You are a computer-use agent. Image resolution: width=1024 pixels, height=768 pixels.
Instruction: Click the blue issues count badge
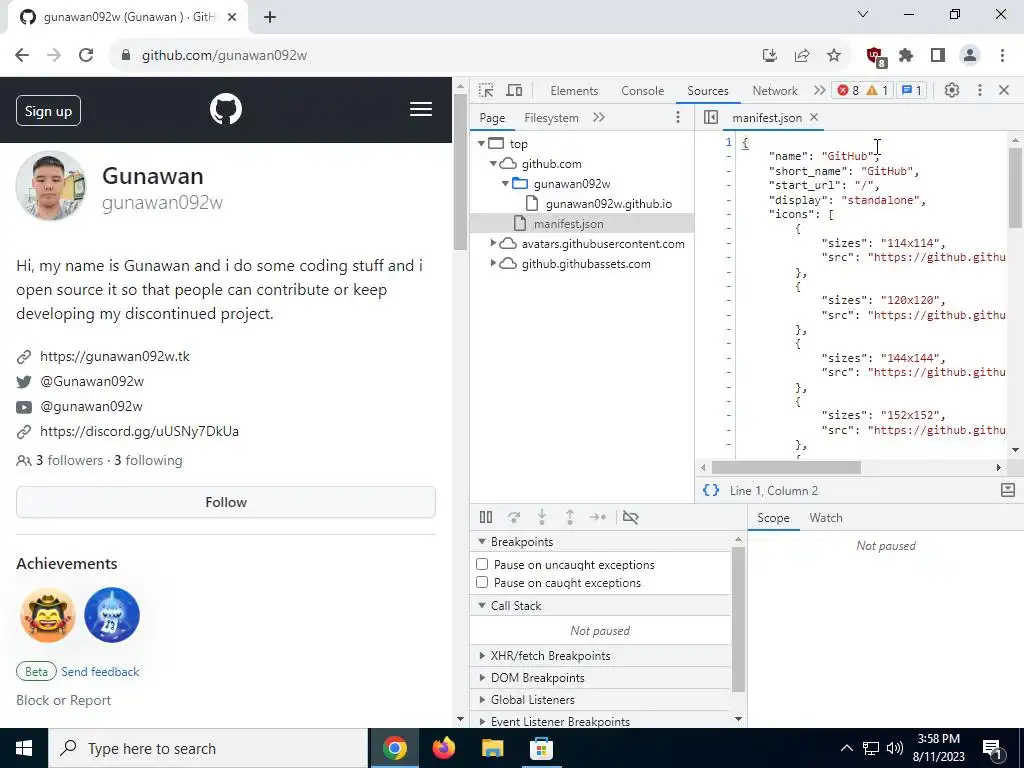click(912, 90)
